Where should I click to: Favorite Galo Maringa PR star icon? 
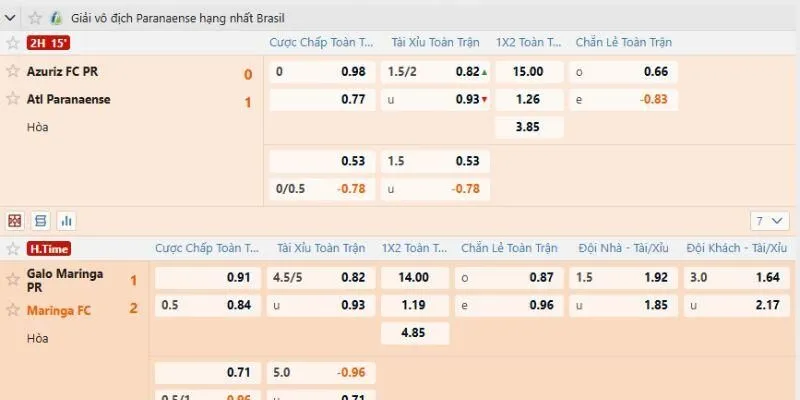point(12,276)
